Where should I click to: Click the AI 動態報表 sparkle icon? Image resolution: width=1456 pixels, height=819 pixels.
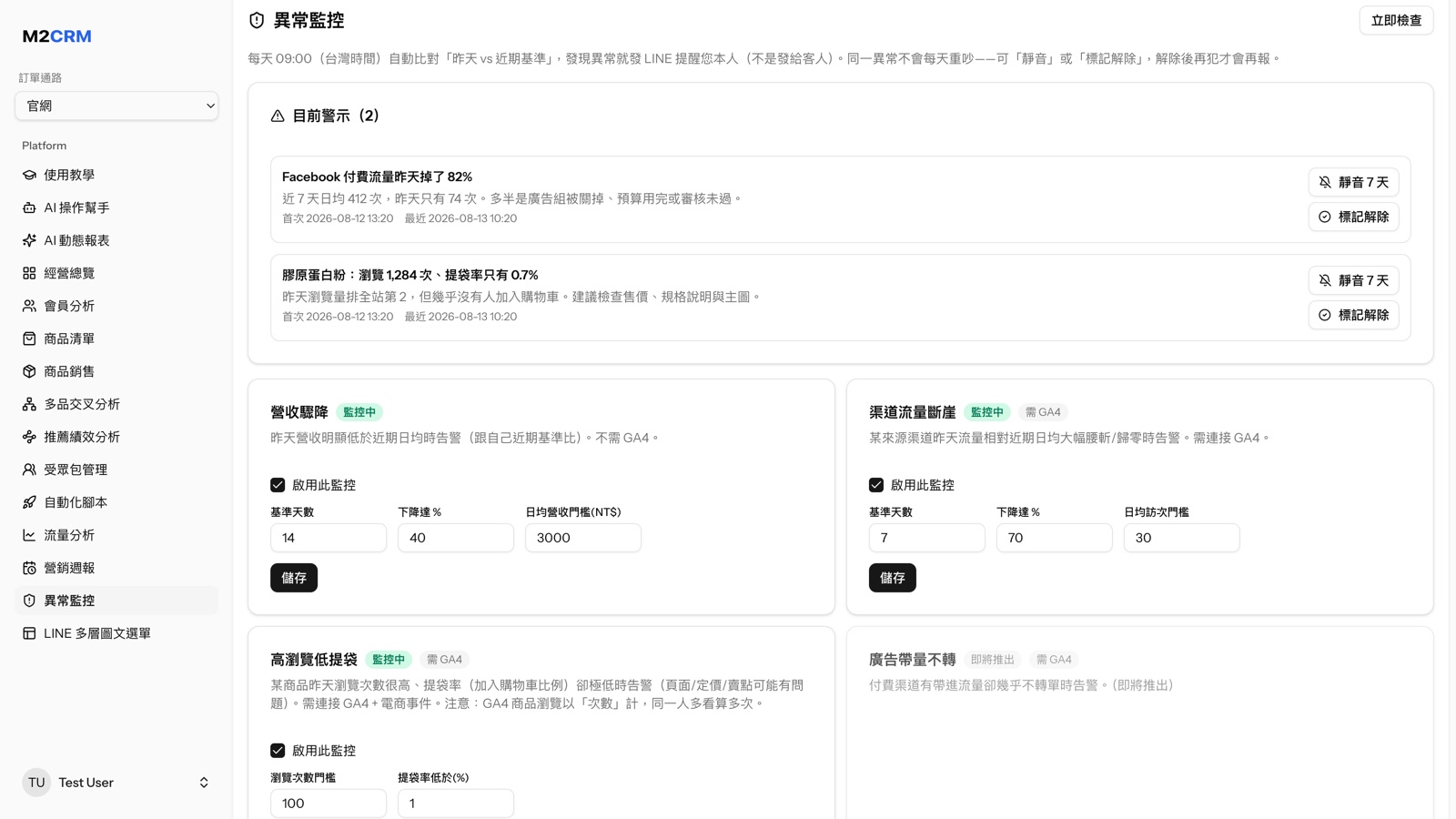pos(29,240)
